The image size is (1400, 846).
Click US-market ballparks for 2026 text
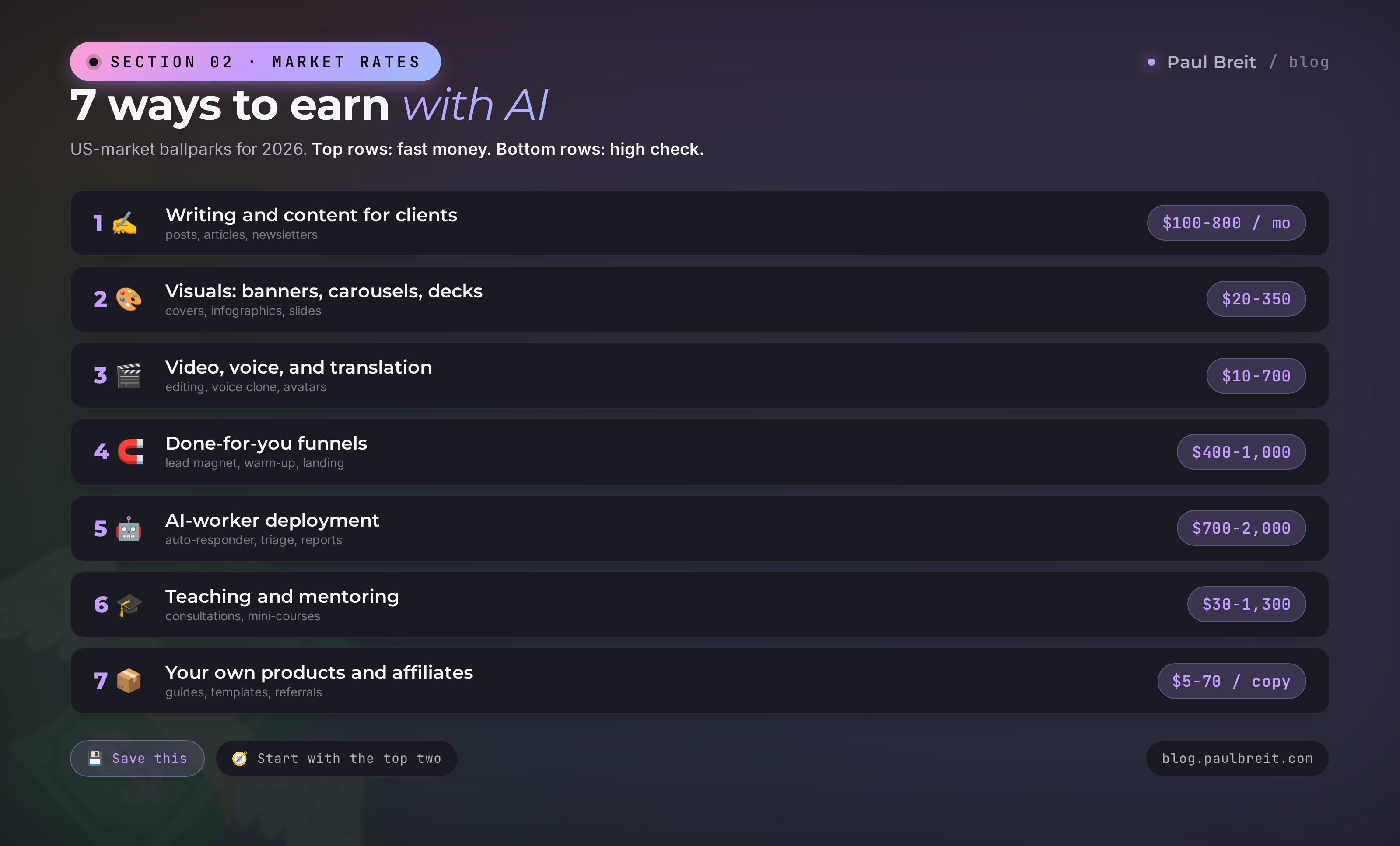[x=189, y=149]
